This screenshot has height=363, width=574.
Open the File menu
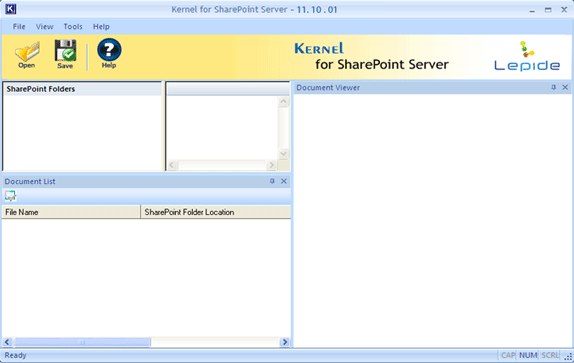pyautogui.click(x=19, y=26)
